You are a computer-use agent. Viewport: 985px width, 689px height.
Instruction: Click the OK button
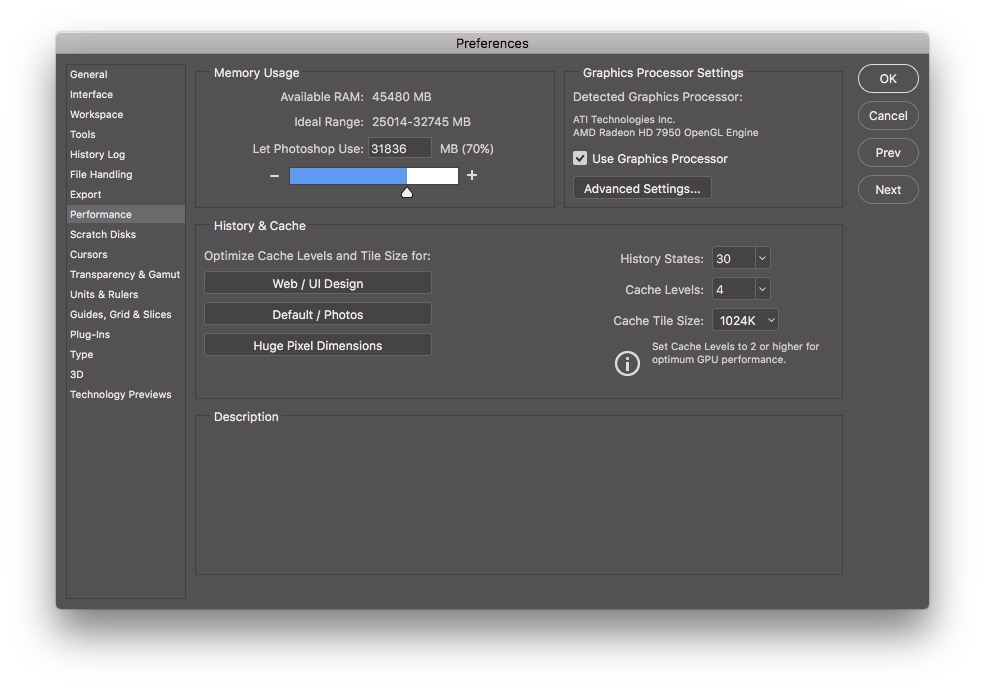(888, 79)
